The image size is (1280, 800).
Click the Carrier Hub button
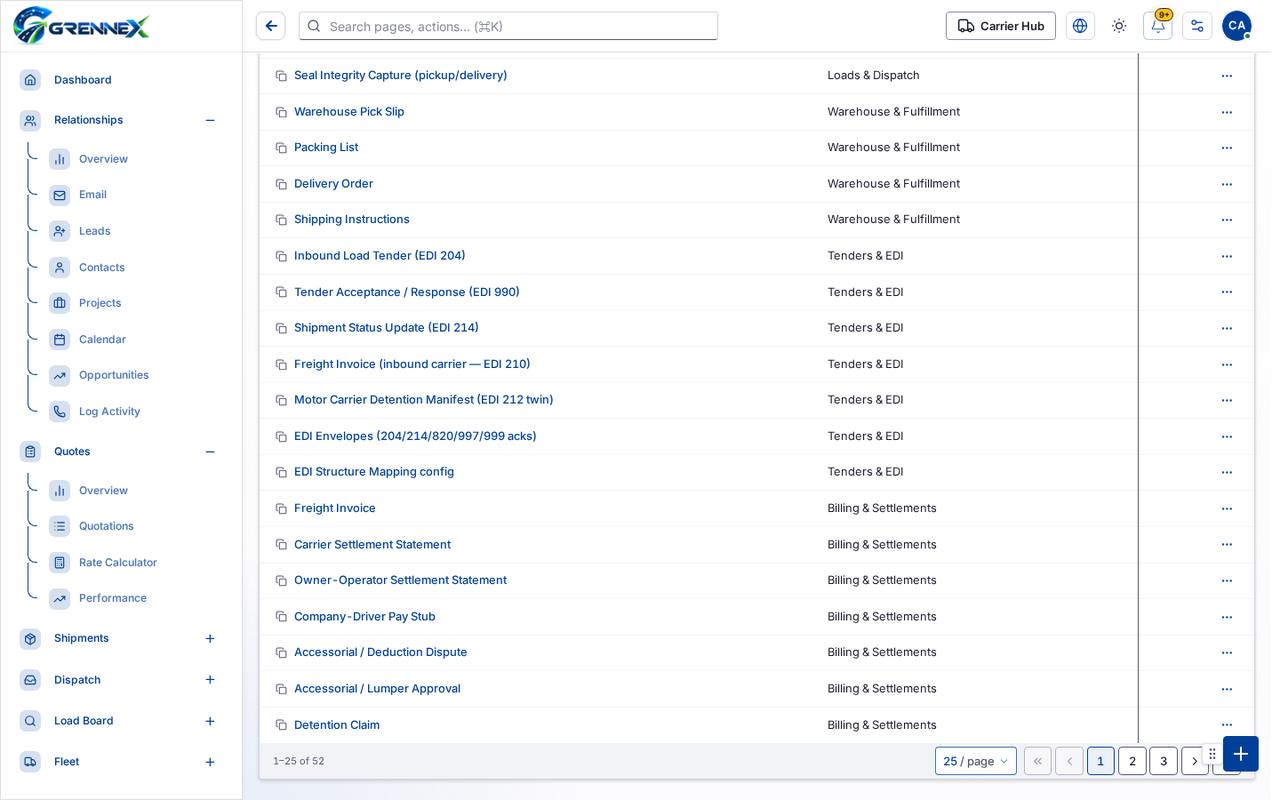[1001, 26]
